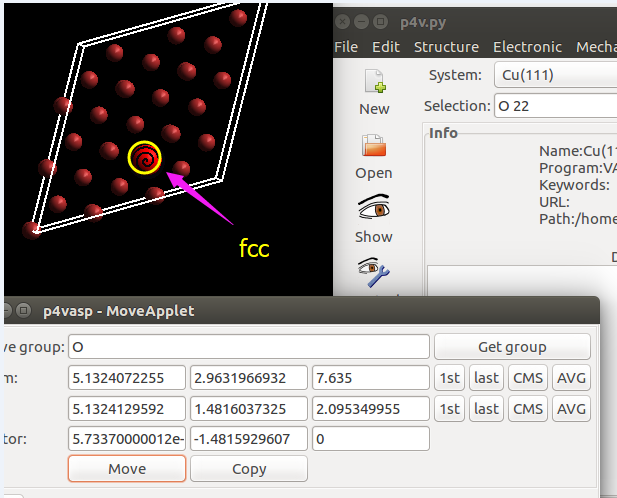The height and width of the screenshot is (498, 617).
Task: Click the circled fcc atom in viewer
Action: (x=144, y=157)
